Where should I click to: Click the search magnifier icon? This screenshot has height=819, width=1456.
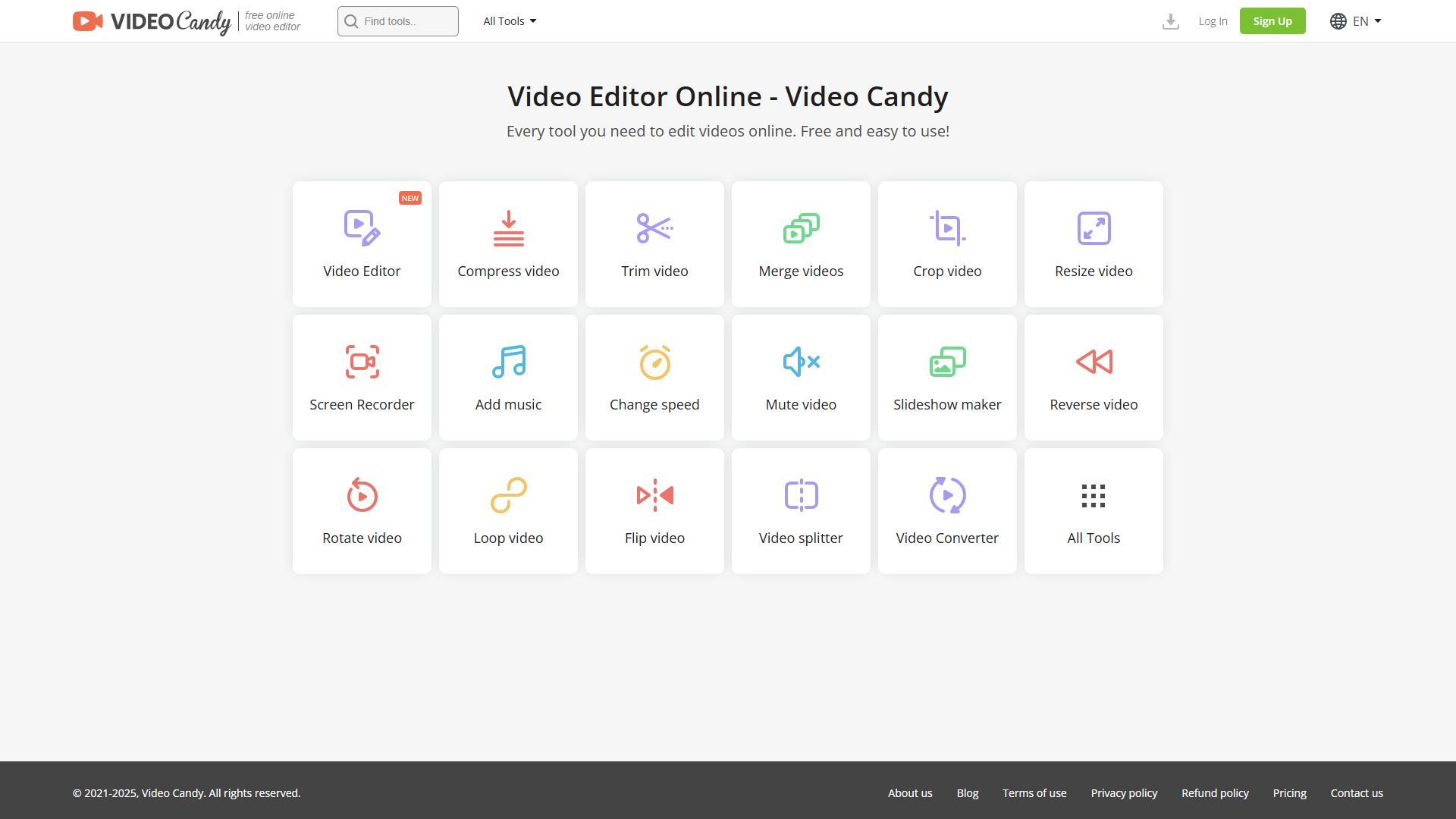coord(351,21)
